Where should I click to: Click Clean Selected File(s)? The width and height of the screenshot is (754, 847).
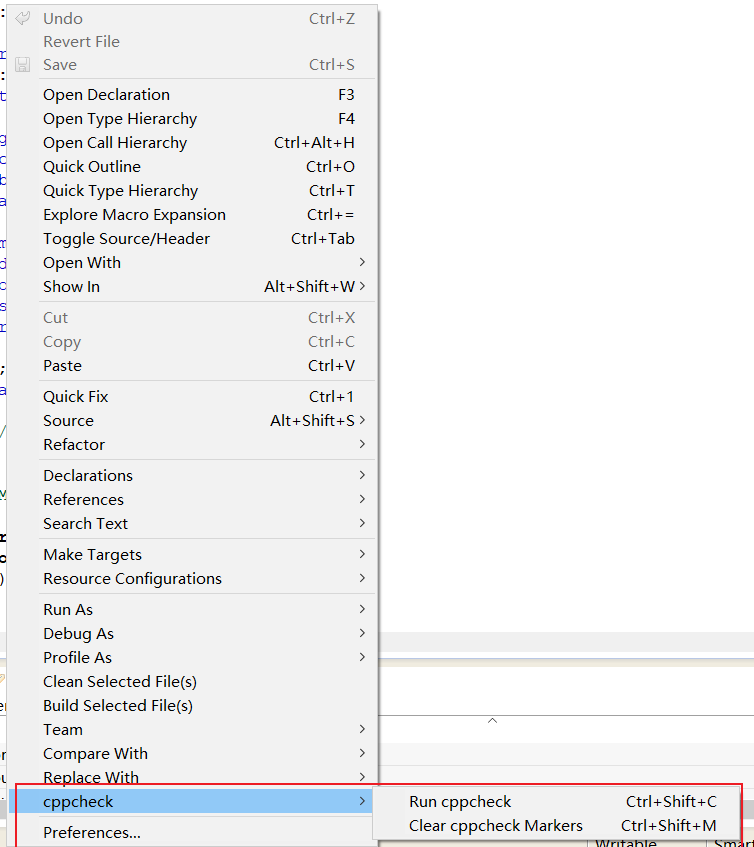click(x=192, y=682)
